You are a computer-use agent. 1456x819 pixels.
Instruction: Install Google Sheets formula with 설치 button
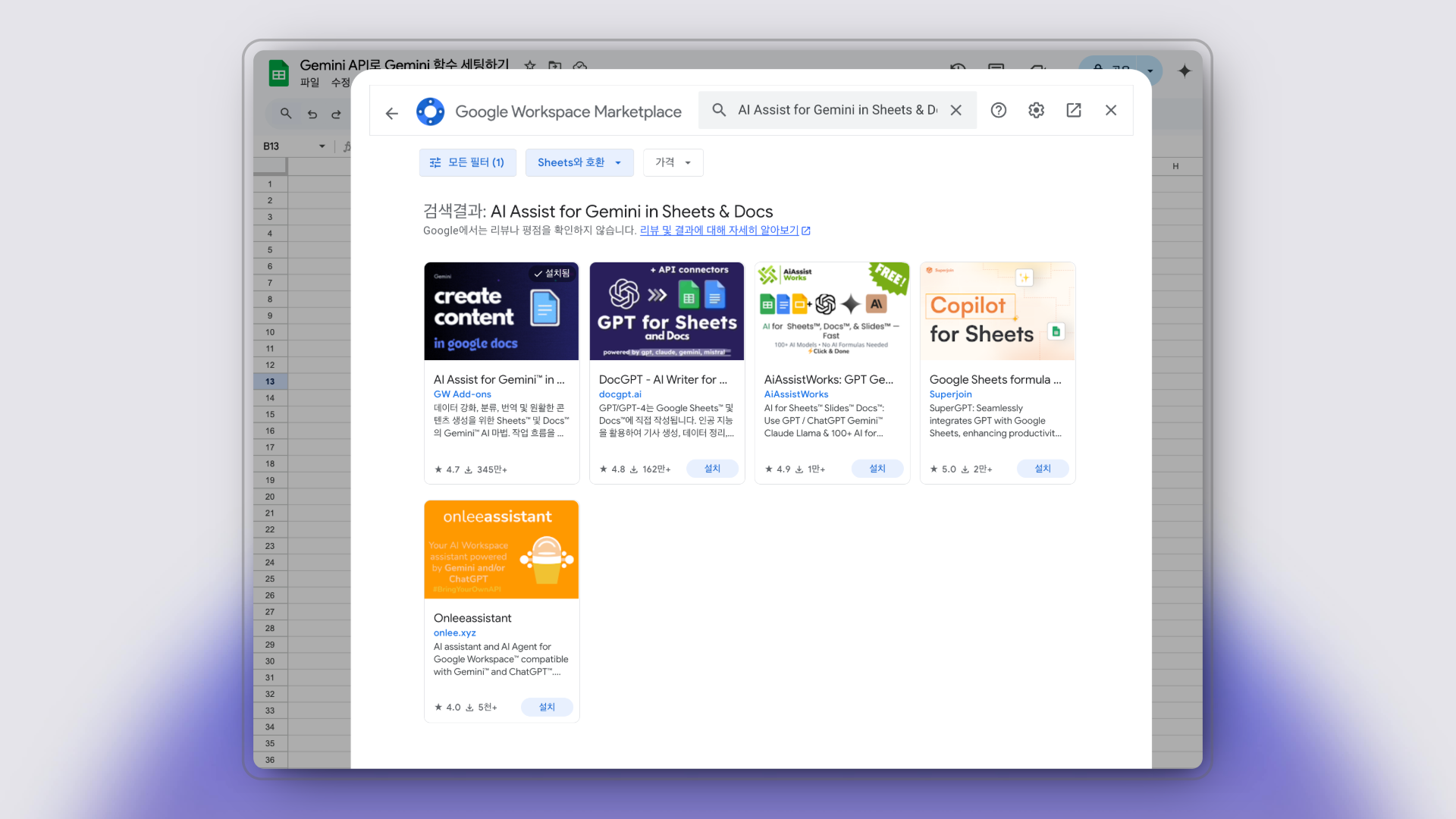[1043, 469]
